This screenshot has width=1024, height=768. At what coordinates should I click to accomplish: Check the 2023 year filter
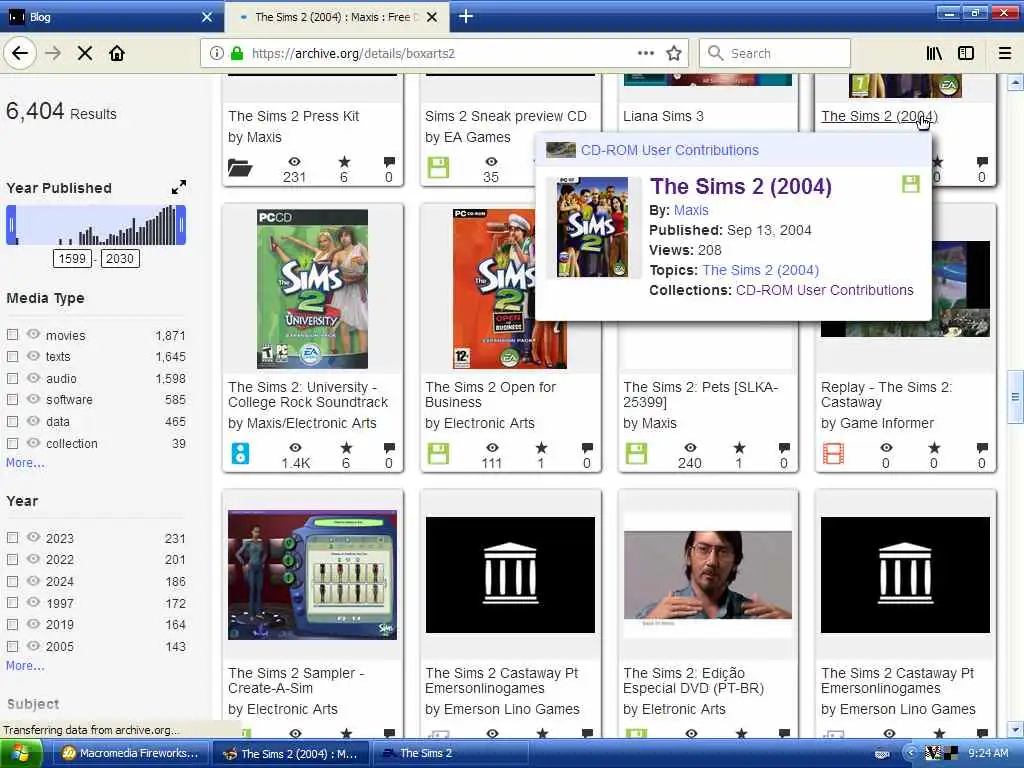[12, 538]
